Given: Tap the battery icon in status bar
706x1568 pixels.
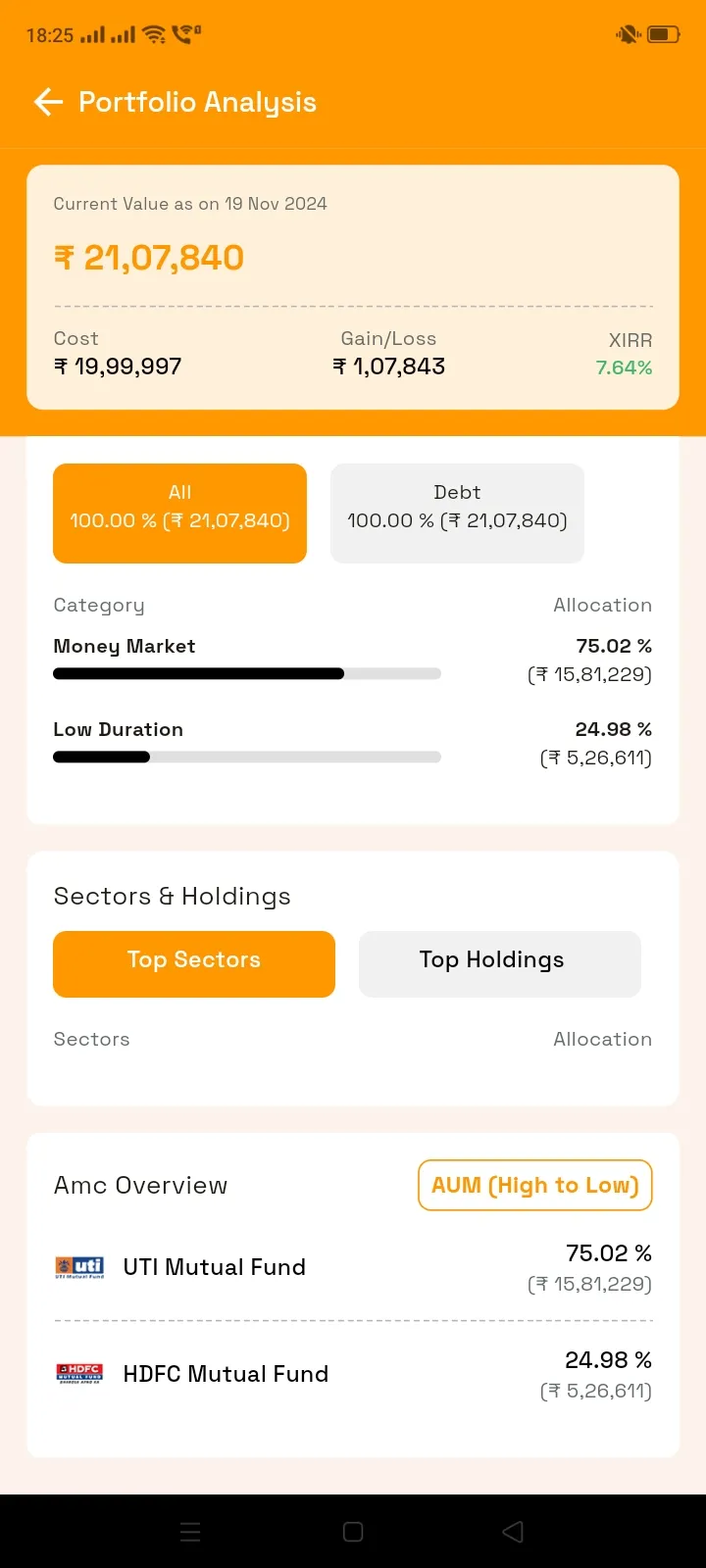Looking at the screenshot, I should tap(664, 34).
